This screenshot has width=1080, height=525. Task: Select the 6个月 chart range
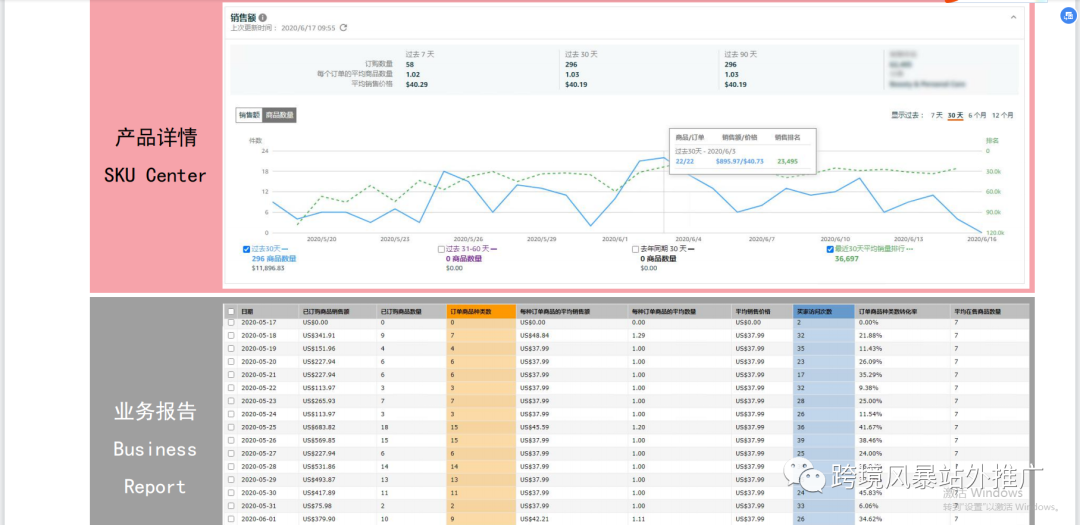(977, 115)
